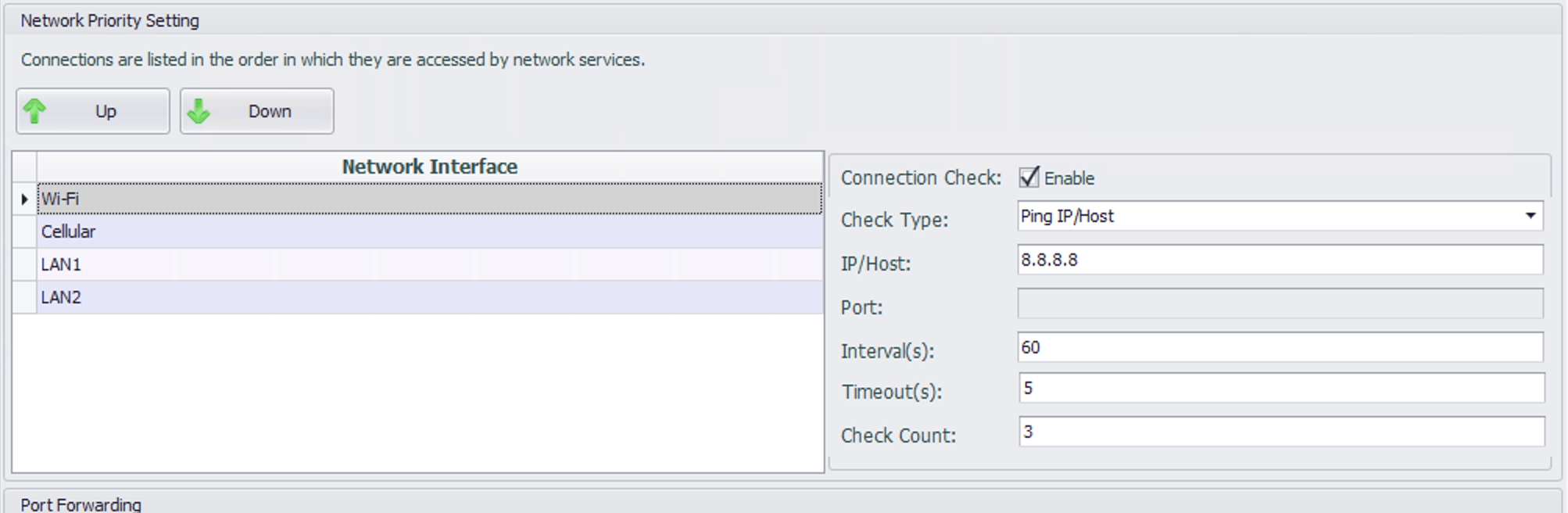Click the Network Interface column header

pyautogui.click(x=429, y=167)
